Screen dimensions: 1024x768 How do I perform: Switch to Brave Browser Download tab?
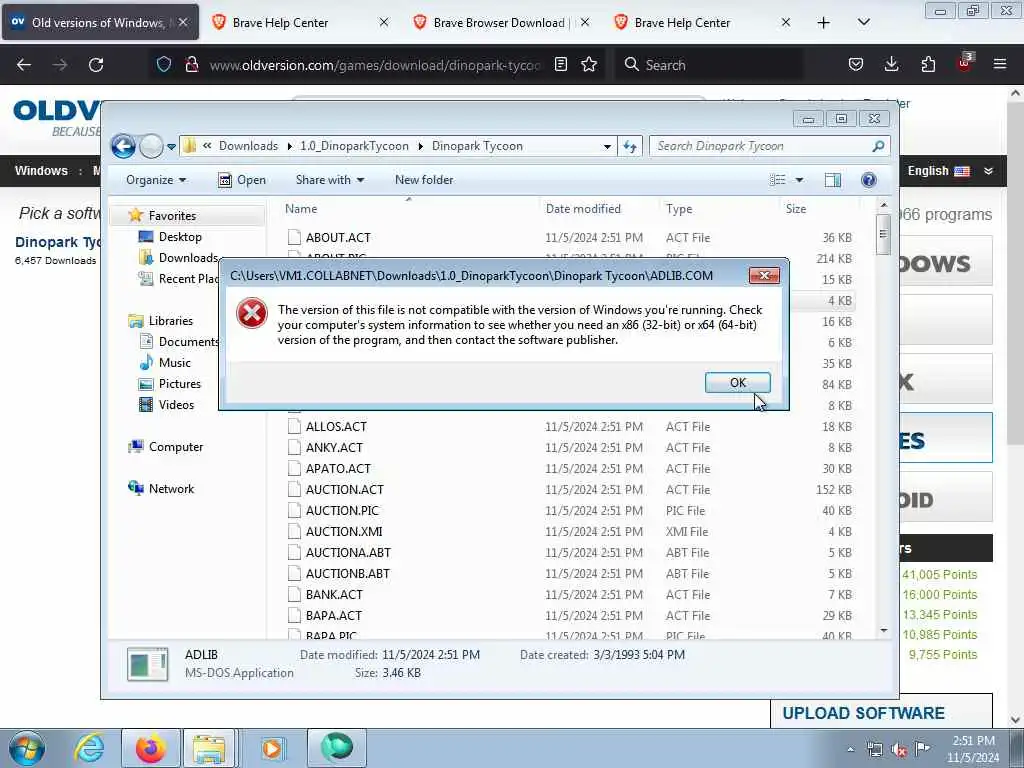(502, 23)
